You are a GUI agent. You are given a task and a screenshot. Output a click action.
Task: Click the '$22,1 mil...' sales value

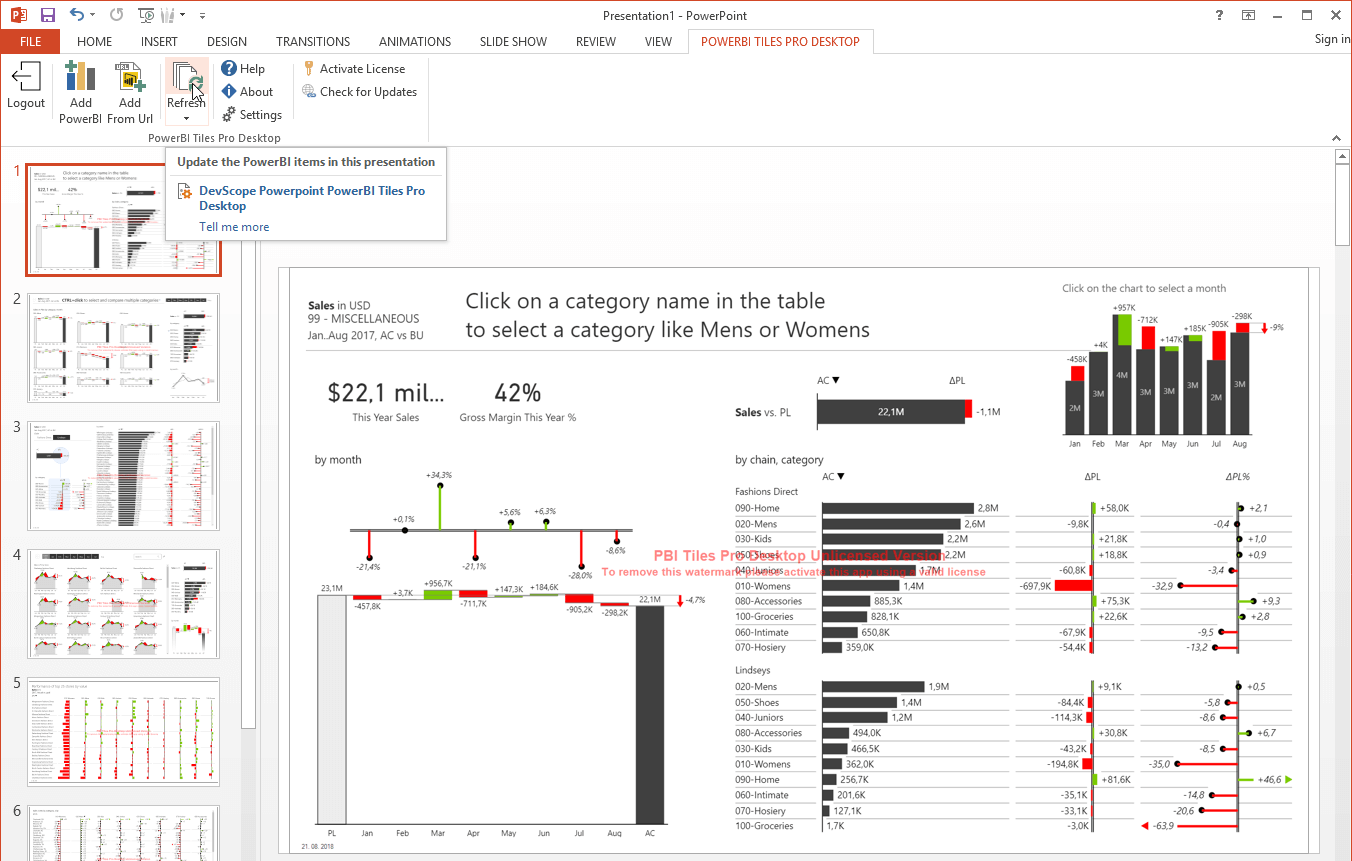click(x=386, y=392)
